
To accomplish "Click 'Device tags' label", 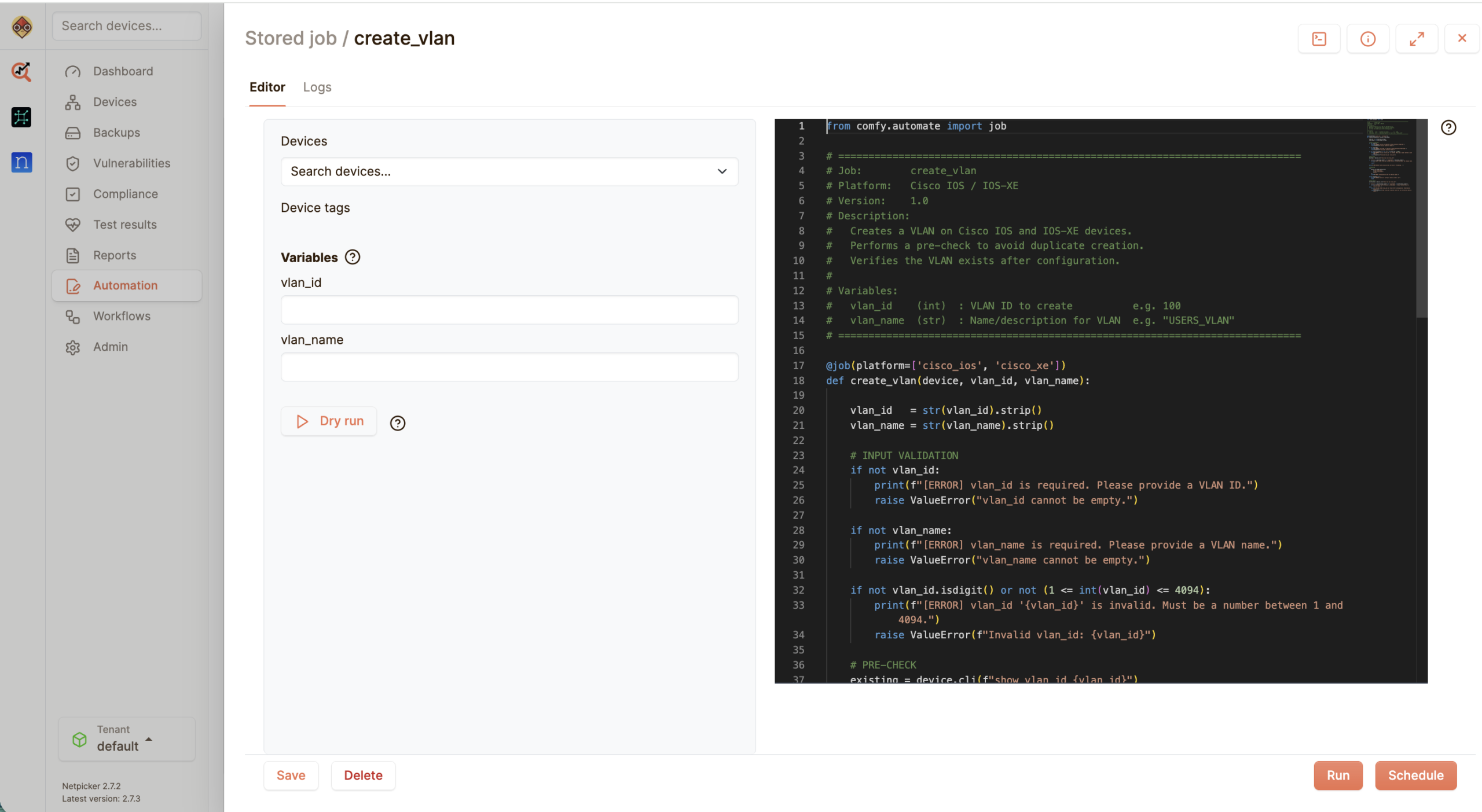I will (315, 208).
